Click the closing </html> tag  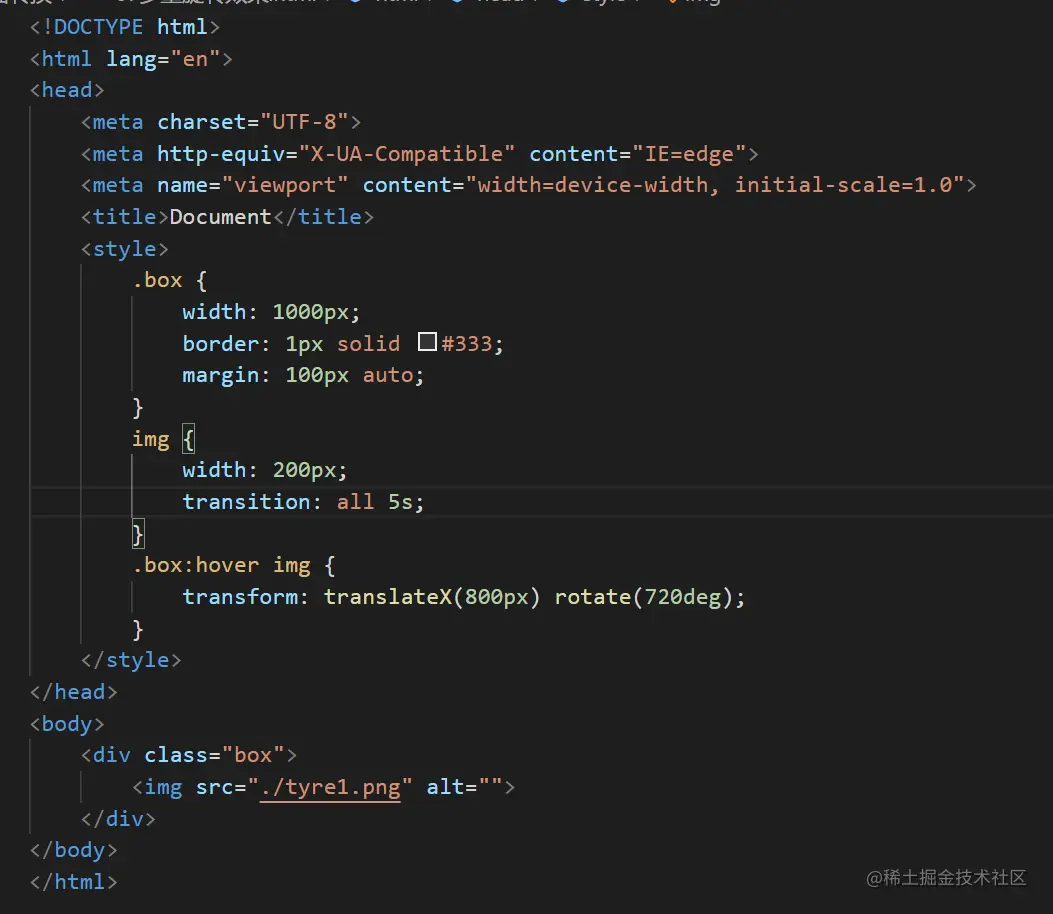(x=74, y=882)
